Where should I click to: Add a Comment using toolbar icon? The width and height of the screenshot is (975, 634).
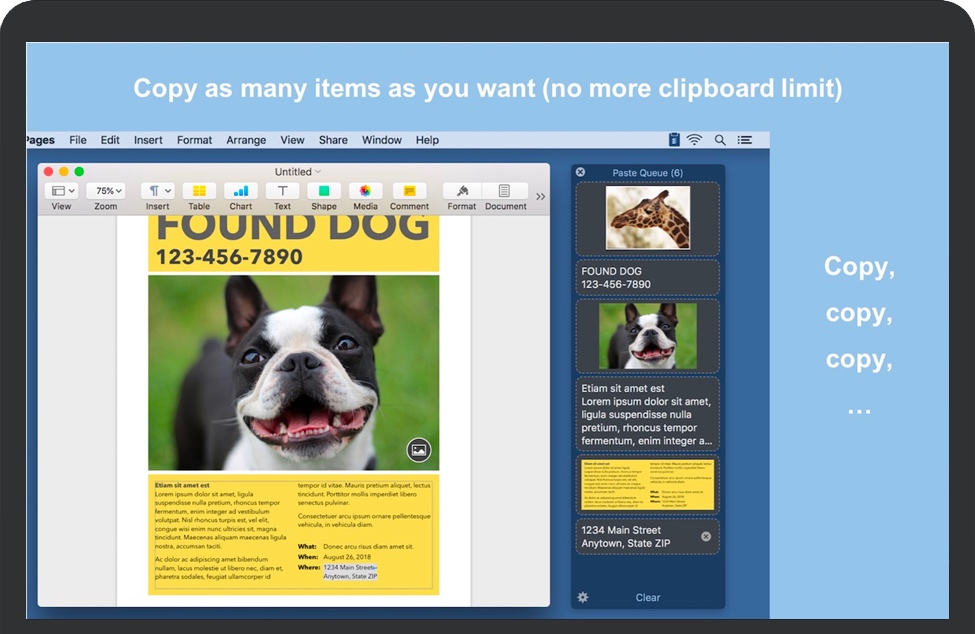pos(409,191)
